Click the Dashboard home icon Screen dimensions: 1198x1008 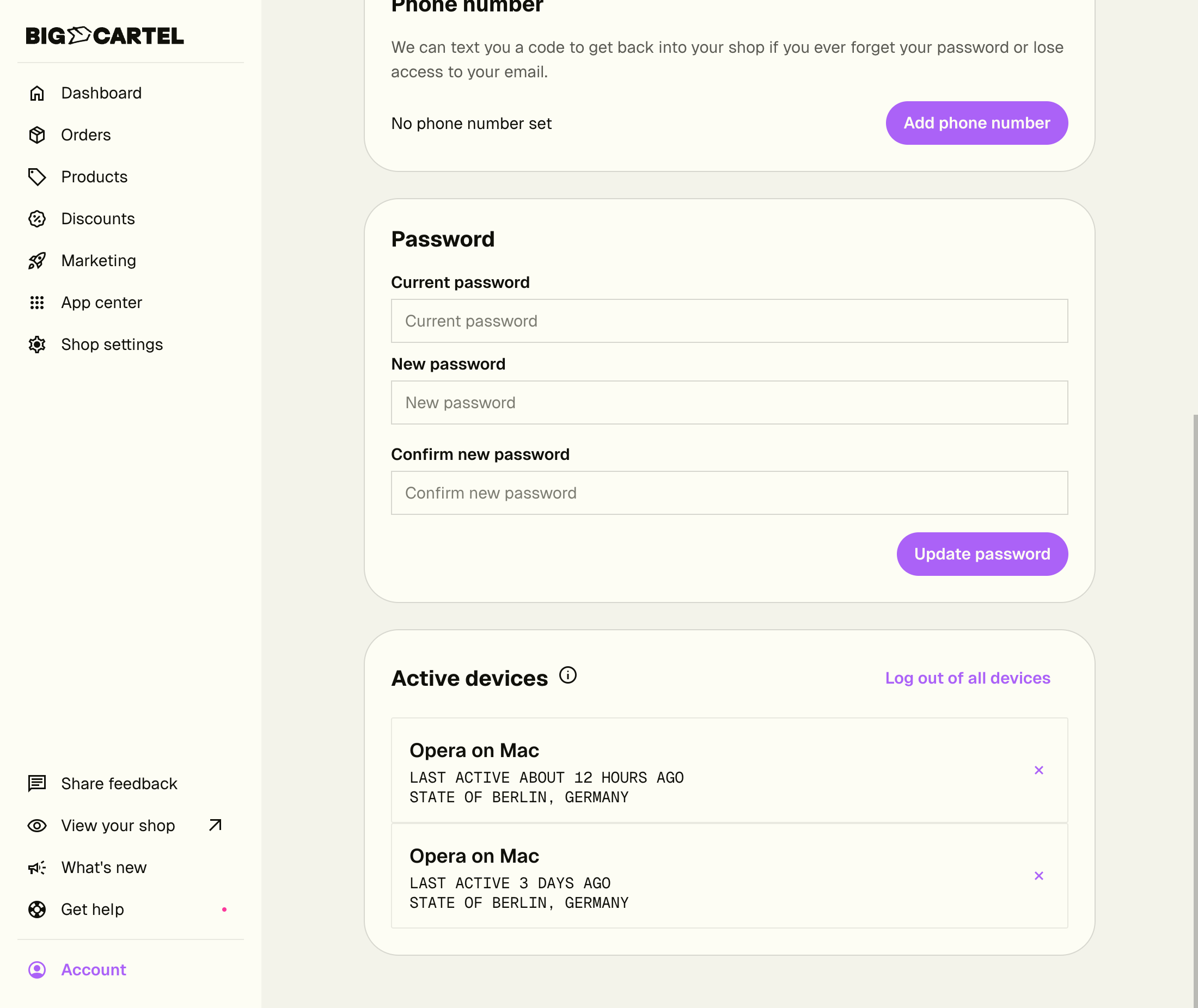pos(37,93)
